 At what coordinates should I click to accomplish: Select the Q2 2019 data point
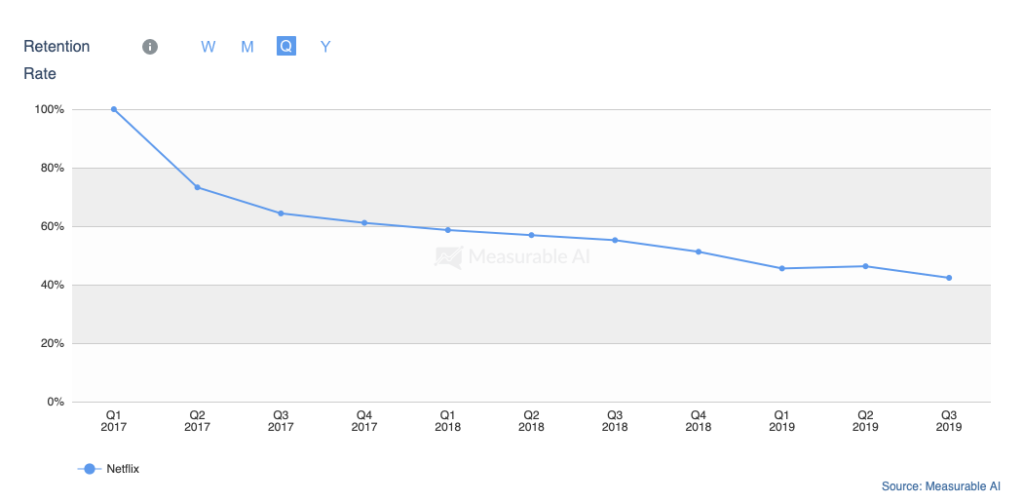point(865,266)
